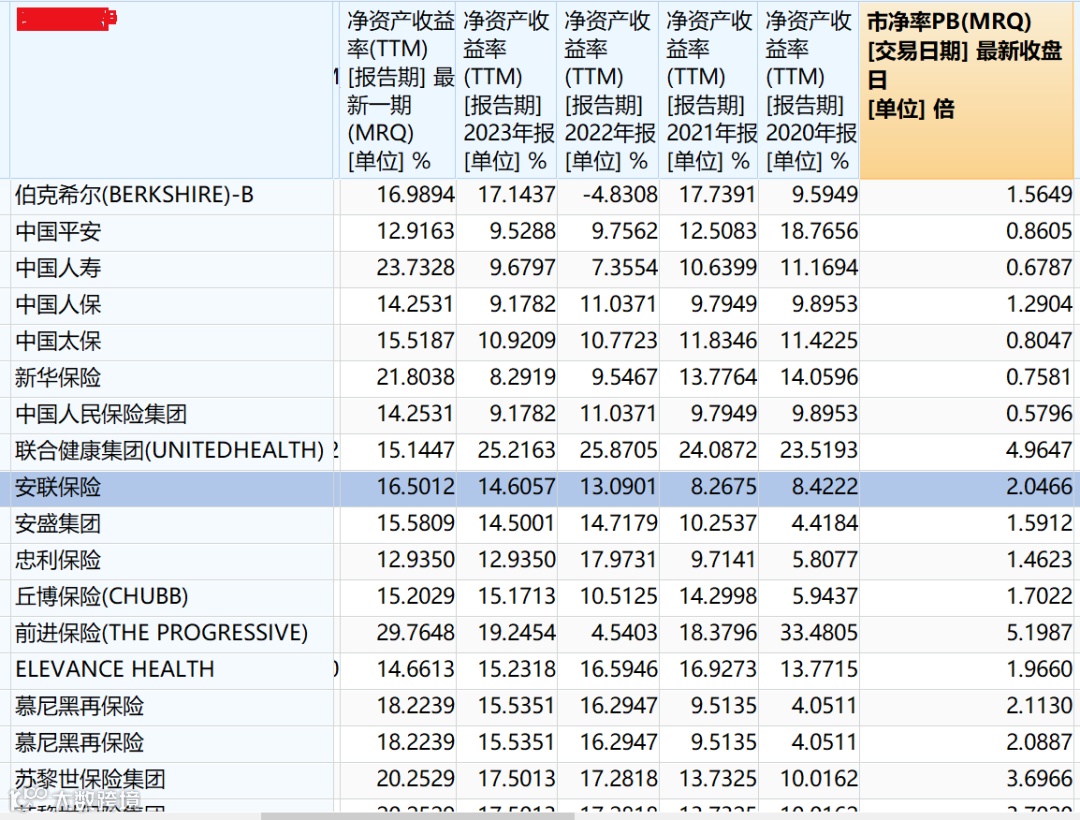1080x820 pixels.
Task: Click 中国平安 PB value 0.8605
Action: pos(1039,231)
